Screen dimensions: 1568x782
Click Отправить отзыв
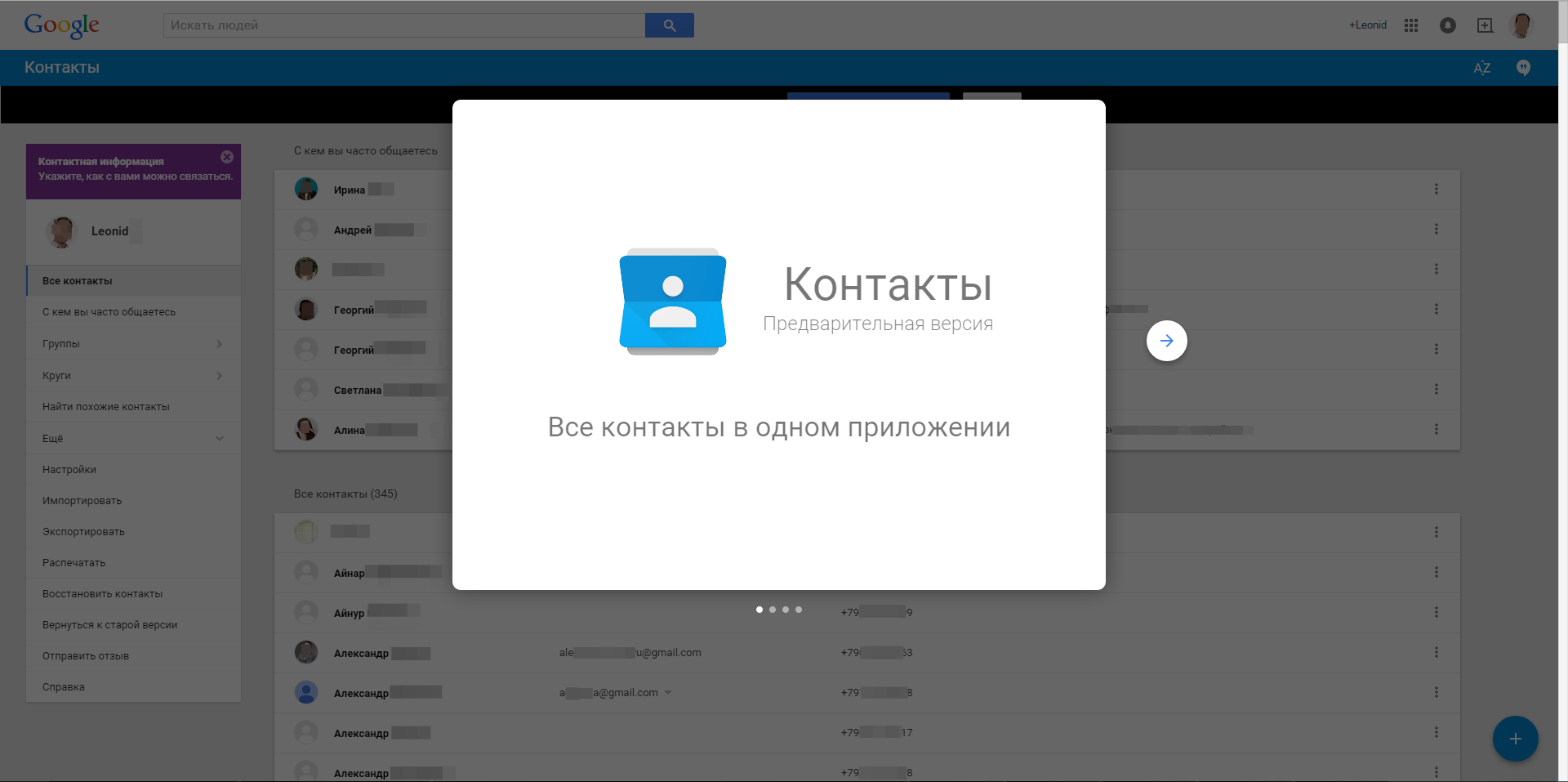(133, 656)
